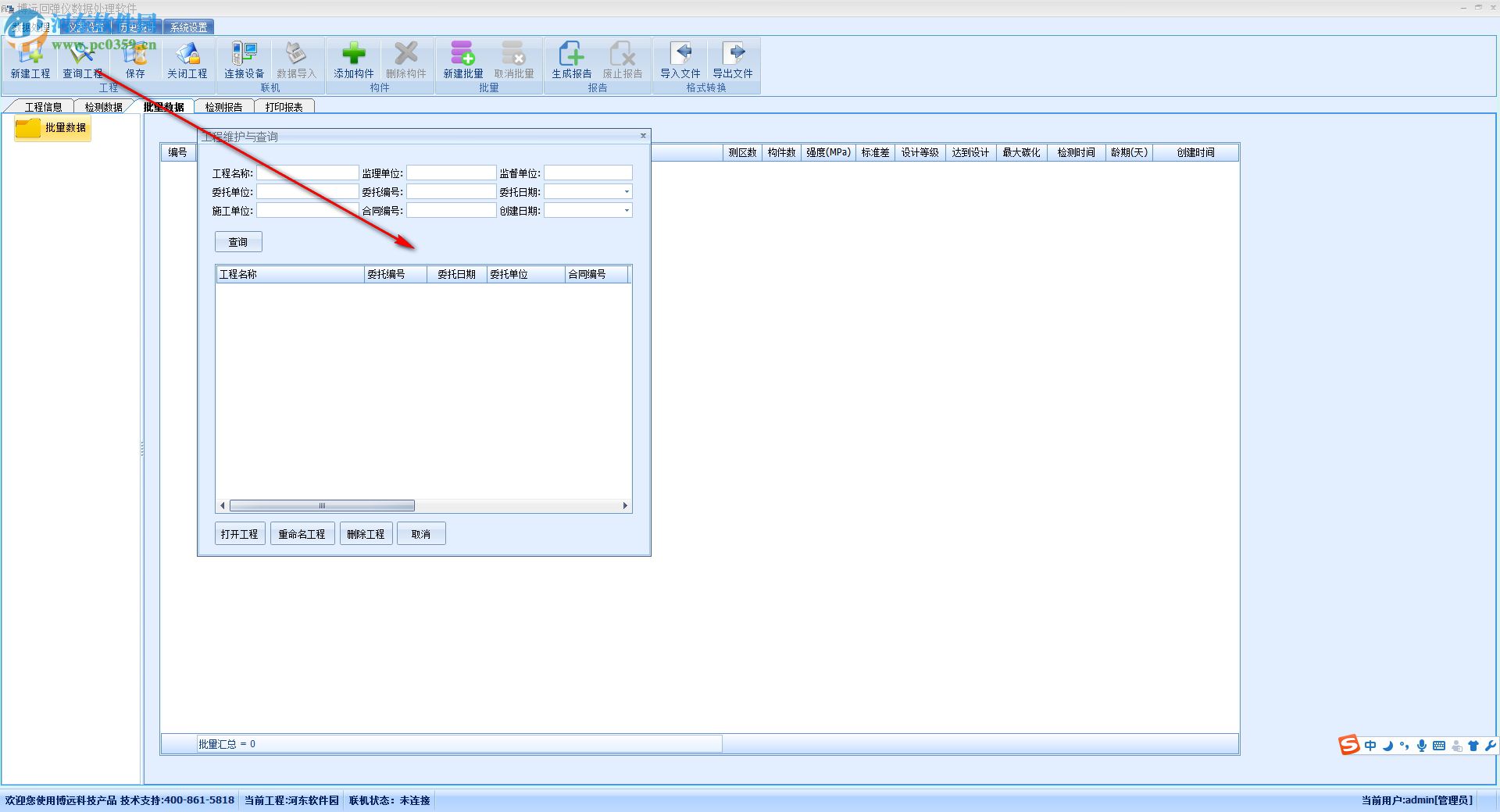Select the 批量数据 folder item
This screenshot has width=1500, height=812.
coord(52,128)
